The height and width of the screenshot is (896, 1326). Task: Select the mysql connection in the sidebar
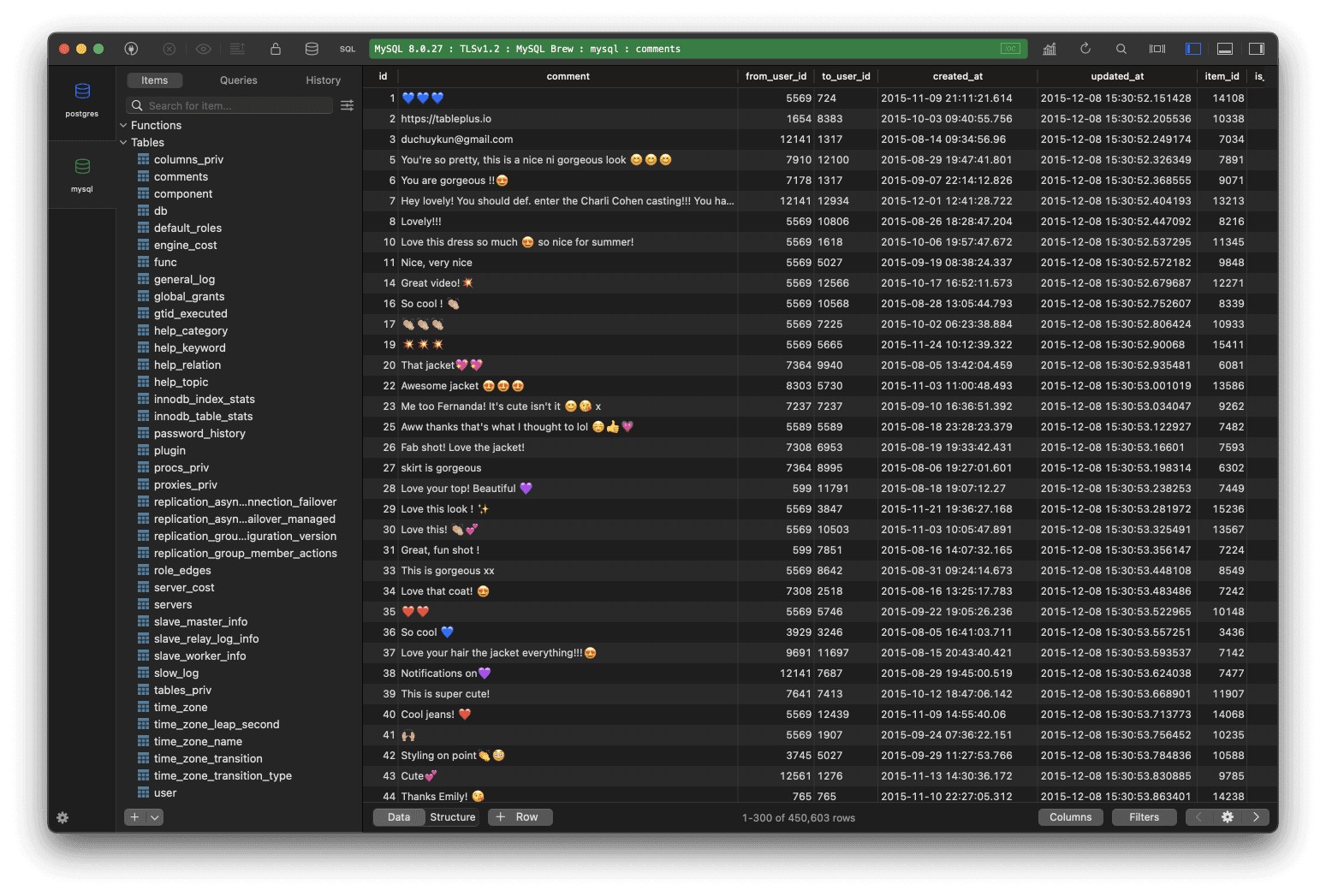[x=82, y=174]
